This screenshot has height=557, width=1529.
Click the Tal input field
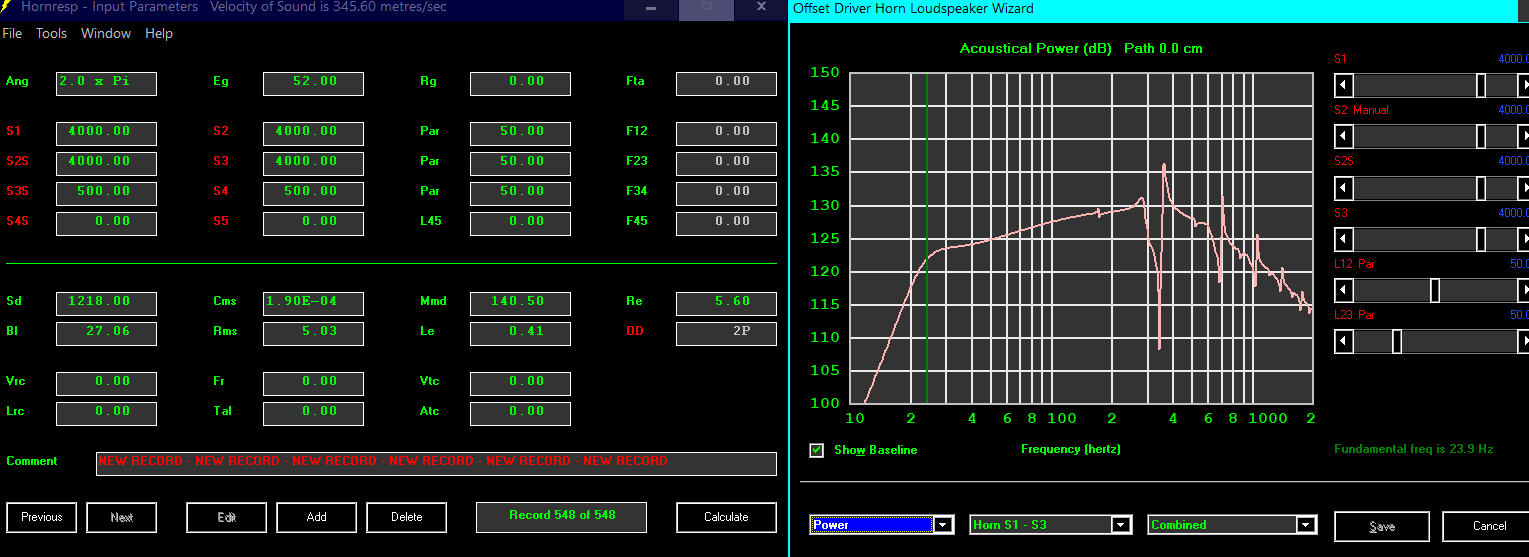click(313, 413)
